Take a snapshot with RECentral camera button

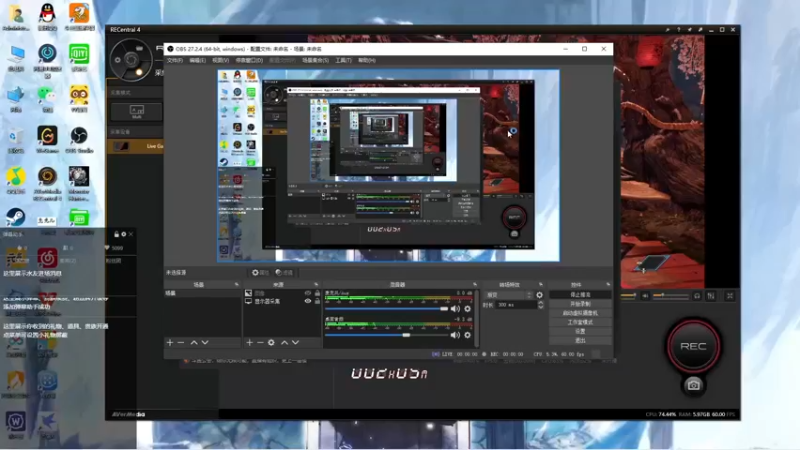point(693,385)
